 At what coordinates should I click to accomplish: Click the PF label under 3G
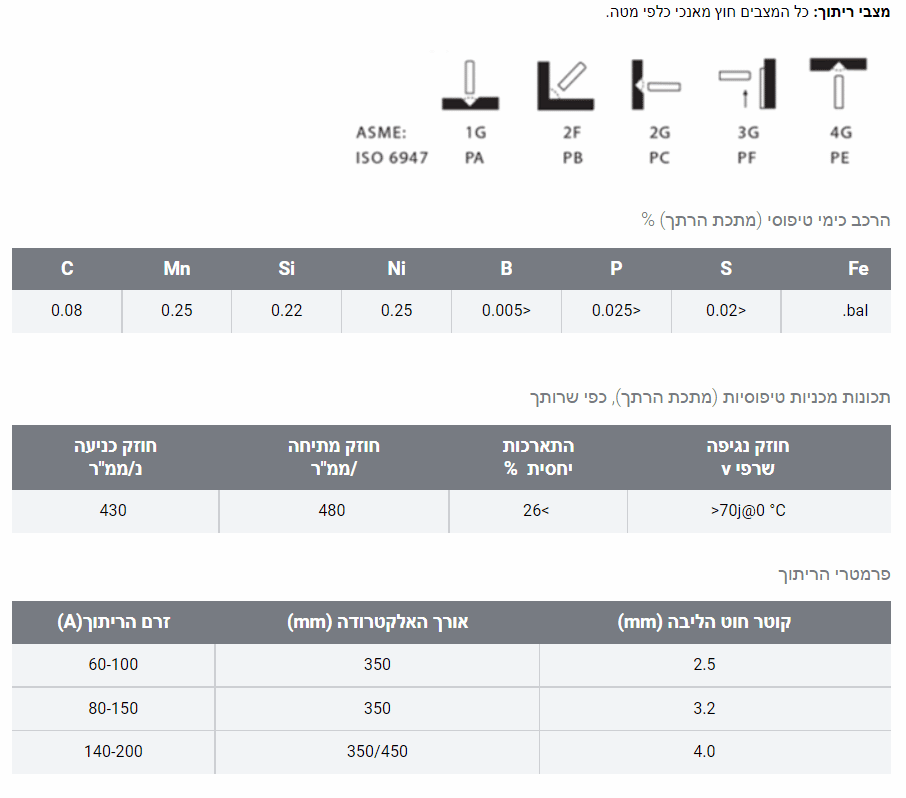coord(747,158)
